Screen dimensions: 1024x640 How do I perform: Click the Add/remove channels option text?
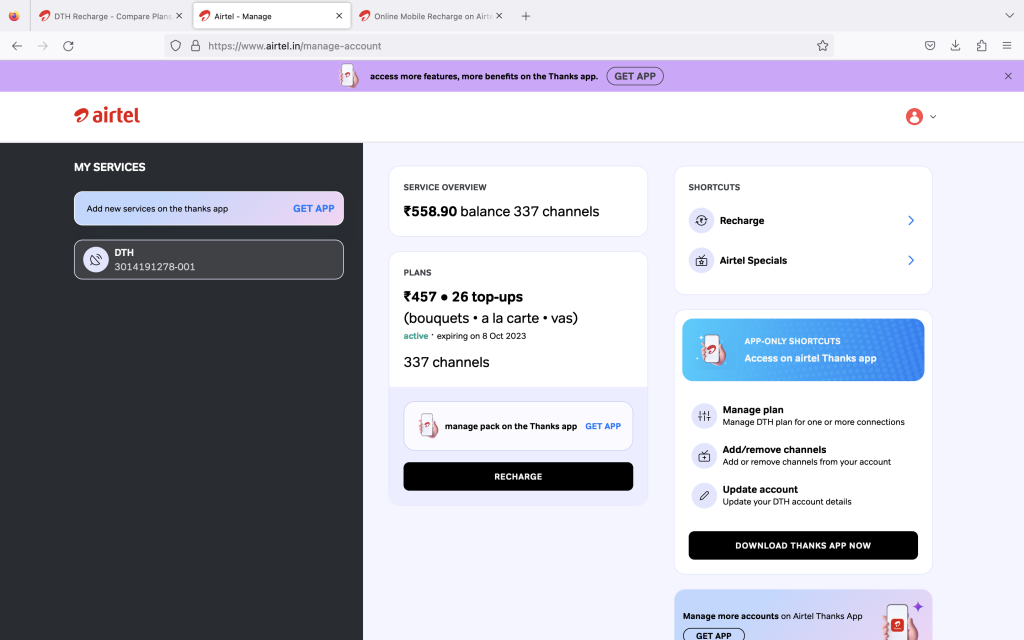click(x=807, y=456)
